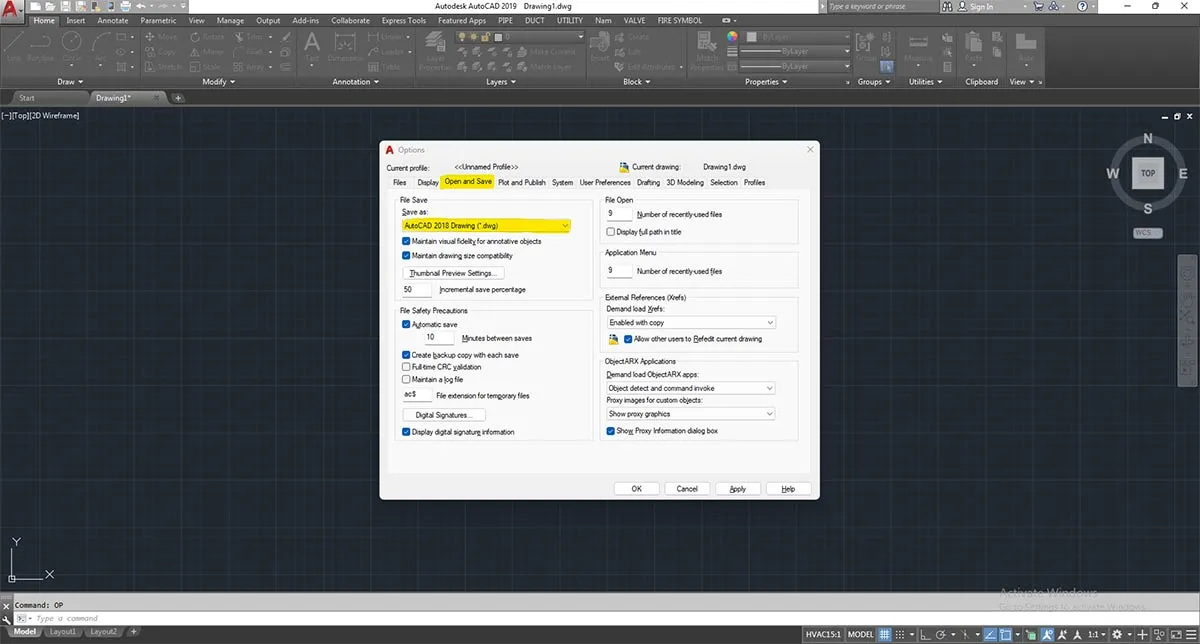Viewport: 1200px width, 644px height.
Task: Apply the Options dialog changes
Action: pos(737,488)
